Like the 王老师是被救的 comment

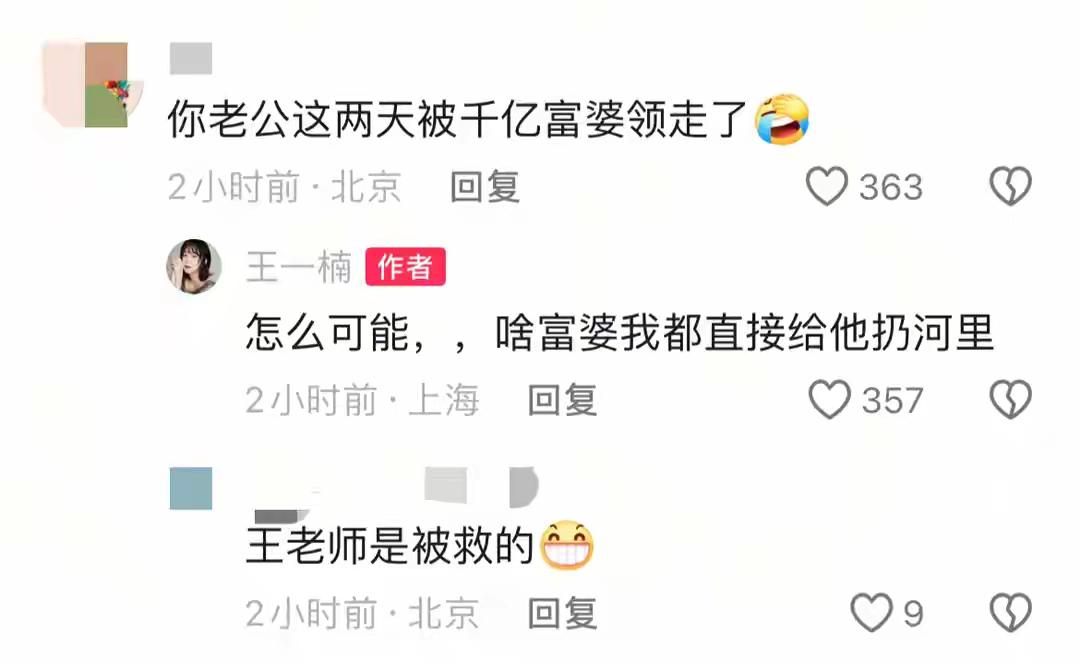click(871, 612)
